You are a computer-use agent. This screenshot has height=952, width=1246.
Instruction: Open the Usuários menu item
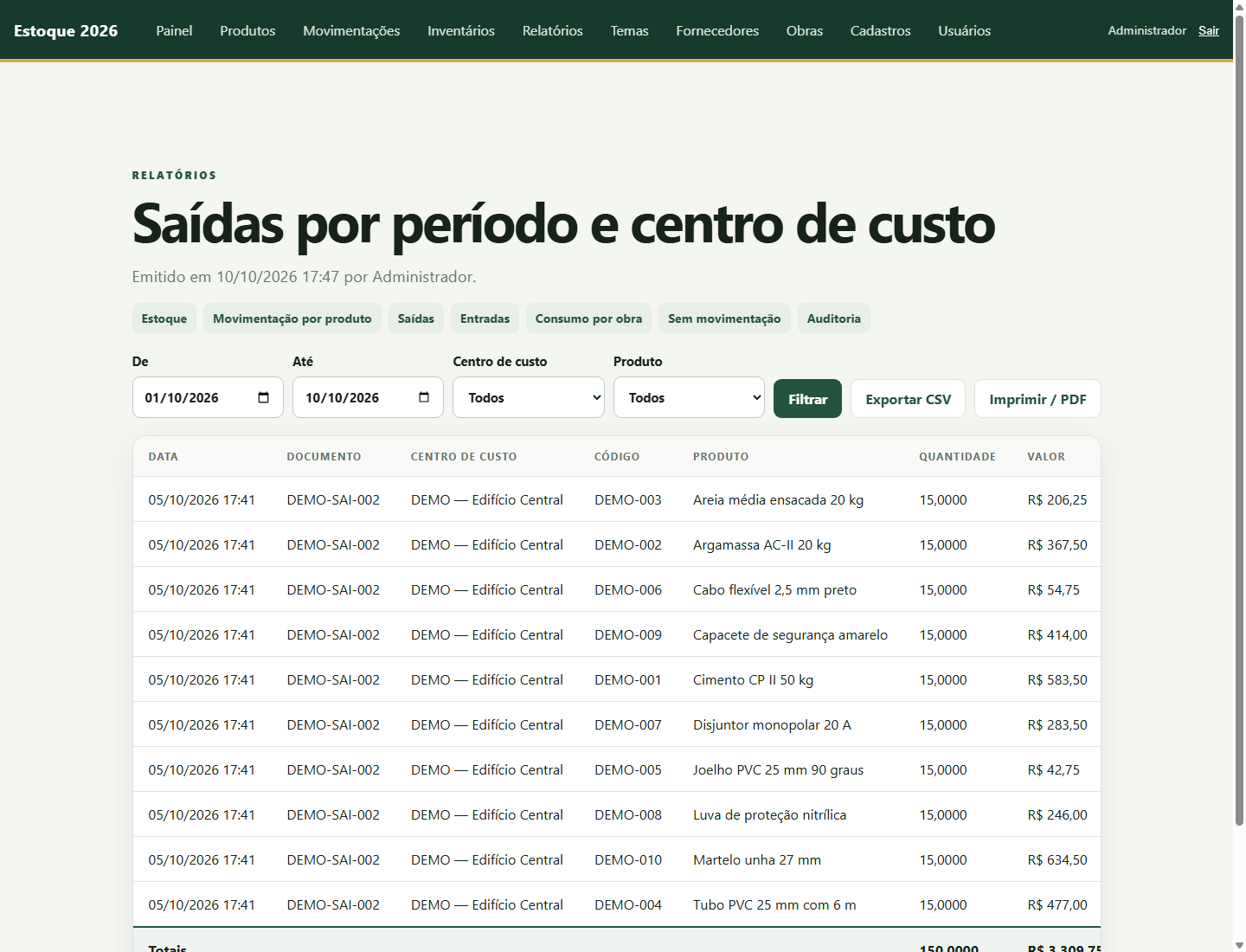click(x=965, y=30)
